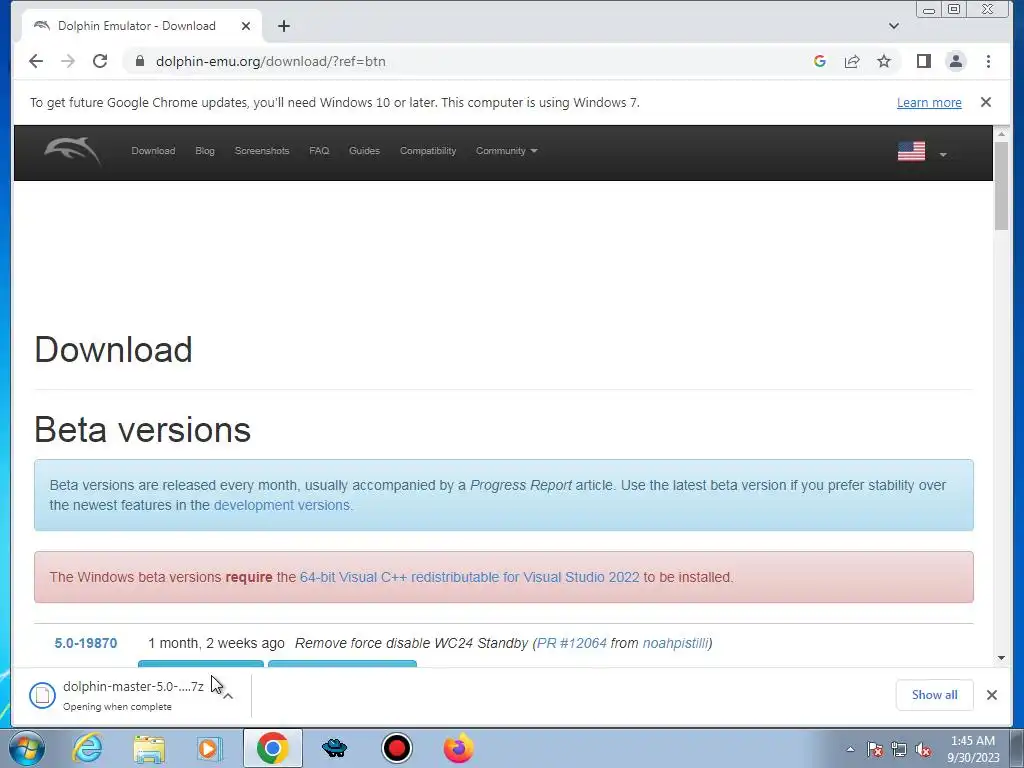
Task: Click the Learn more link
Action: 929,103
